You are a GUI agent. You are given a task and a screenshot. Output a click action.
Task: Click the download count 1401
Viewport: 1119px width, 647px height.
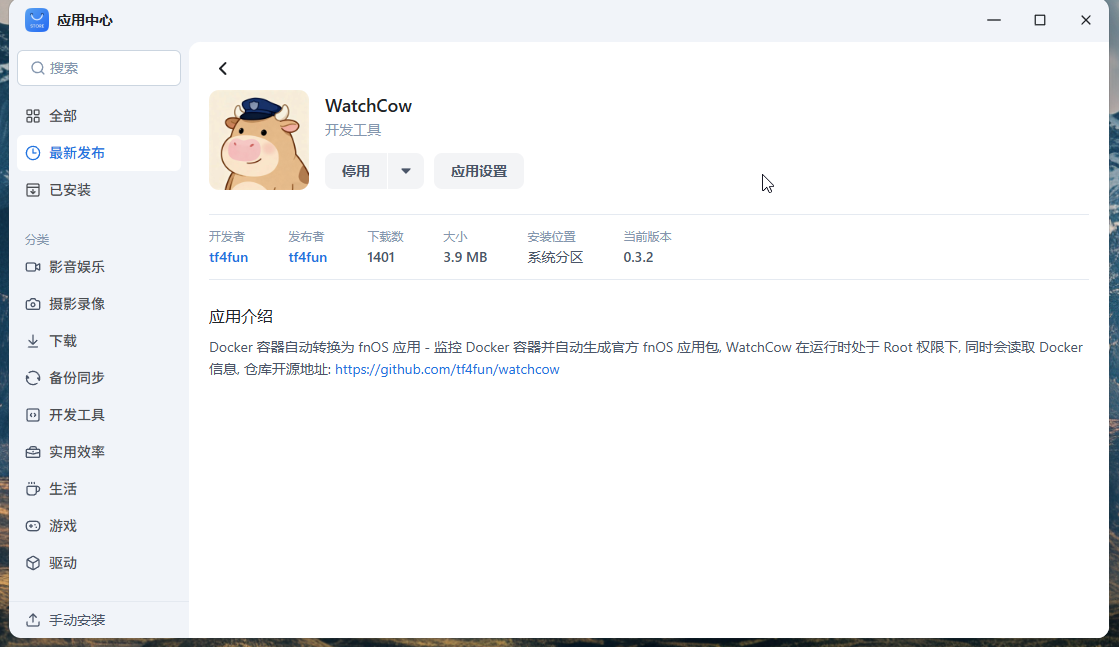click(380, 258)
